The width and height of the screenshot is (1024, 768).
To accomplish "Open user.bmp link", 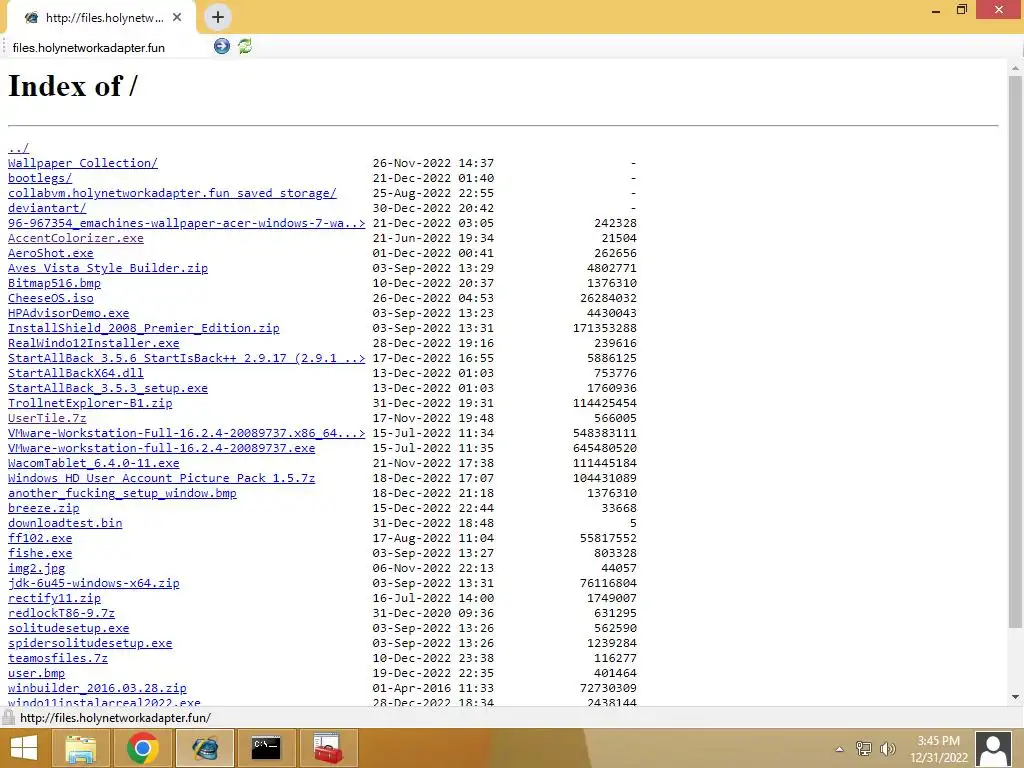I will [37, 674].
